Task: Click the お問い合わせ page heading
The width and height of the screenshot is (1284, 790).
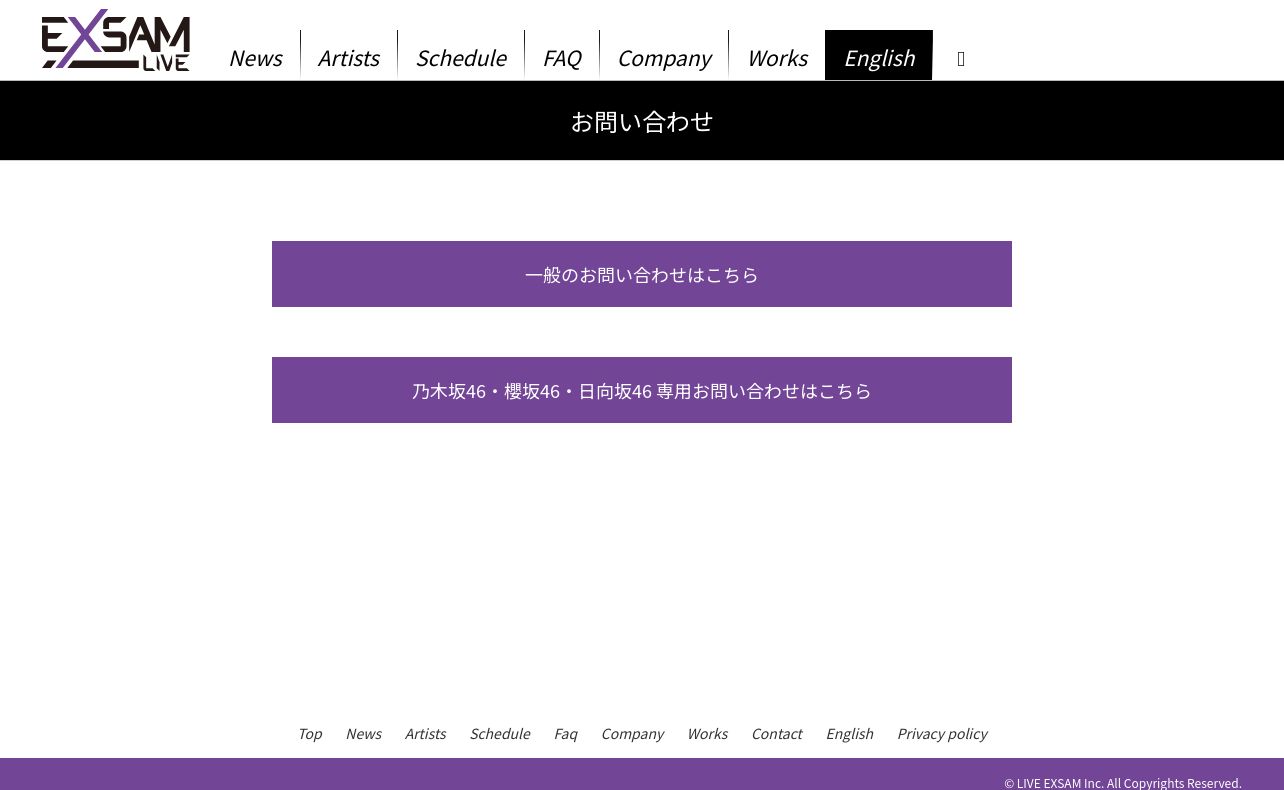Action: (642, 121)
